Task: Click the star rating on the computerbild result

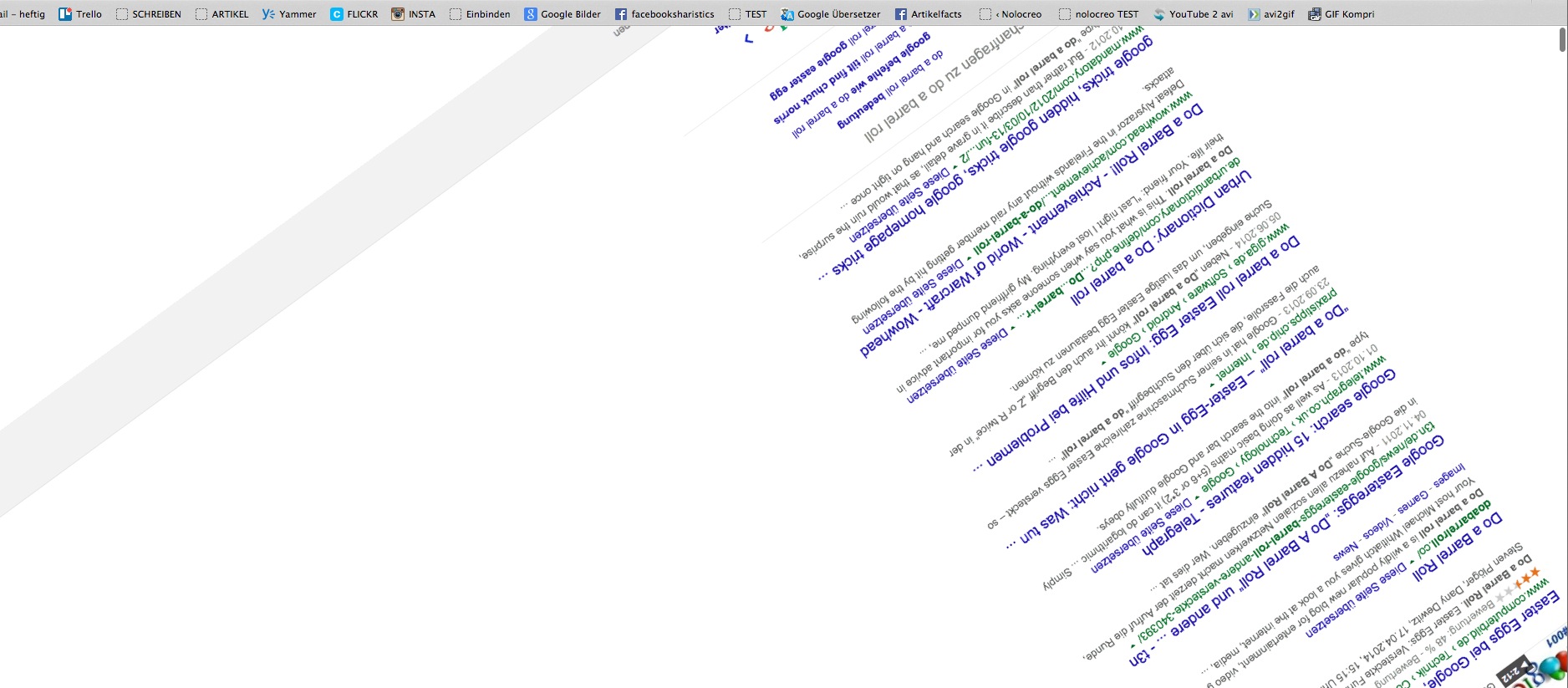Action: click(1517, 584)
